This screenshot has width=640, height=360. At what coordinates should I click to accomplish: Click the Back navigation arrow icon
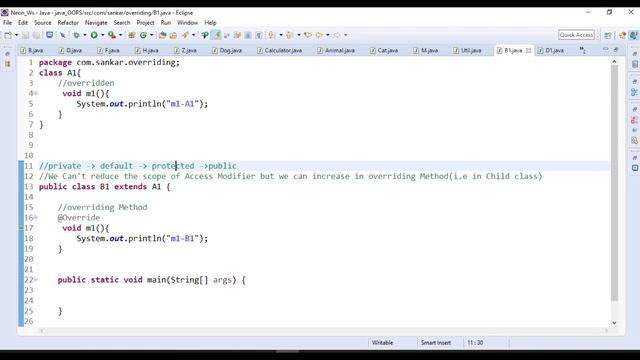pyautogui.click(x=320, y=35)
